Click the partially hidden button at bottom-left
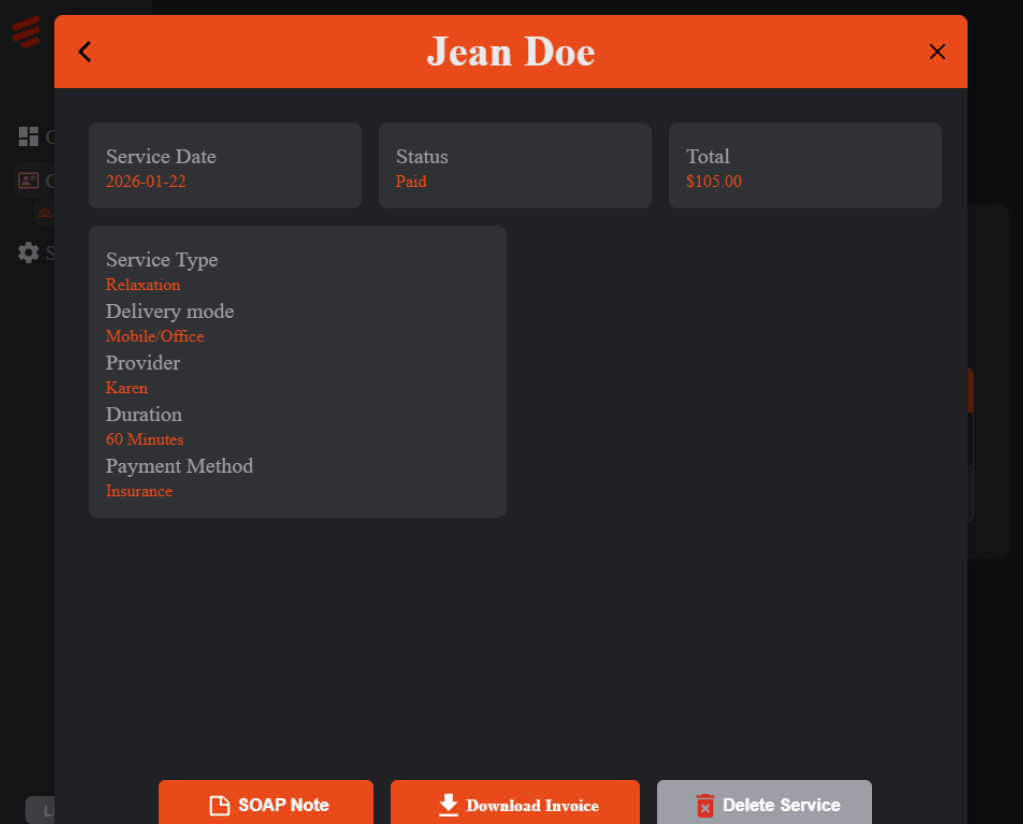This screenshot has width=1023, height=824. [x=45, y=810]
